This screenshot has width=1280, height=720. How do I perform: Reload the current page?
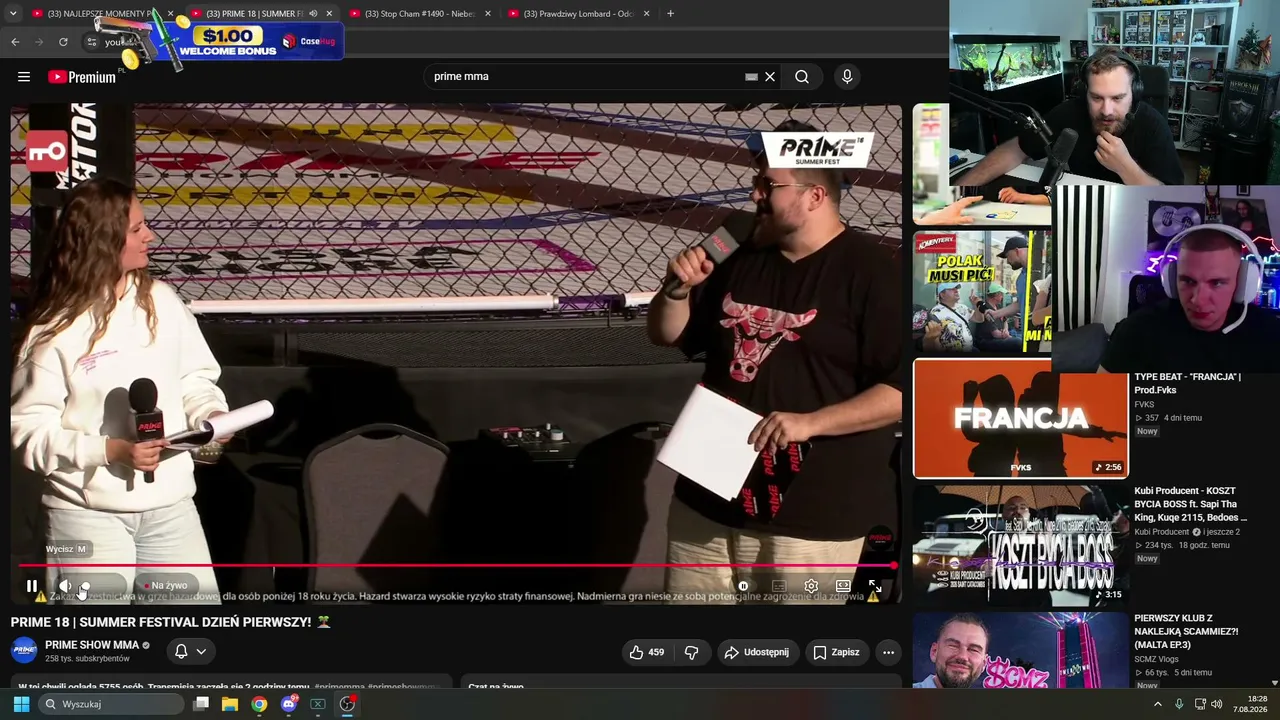tap(63, 42)
